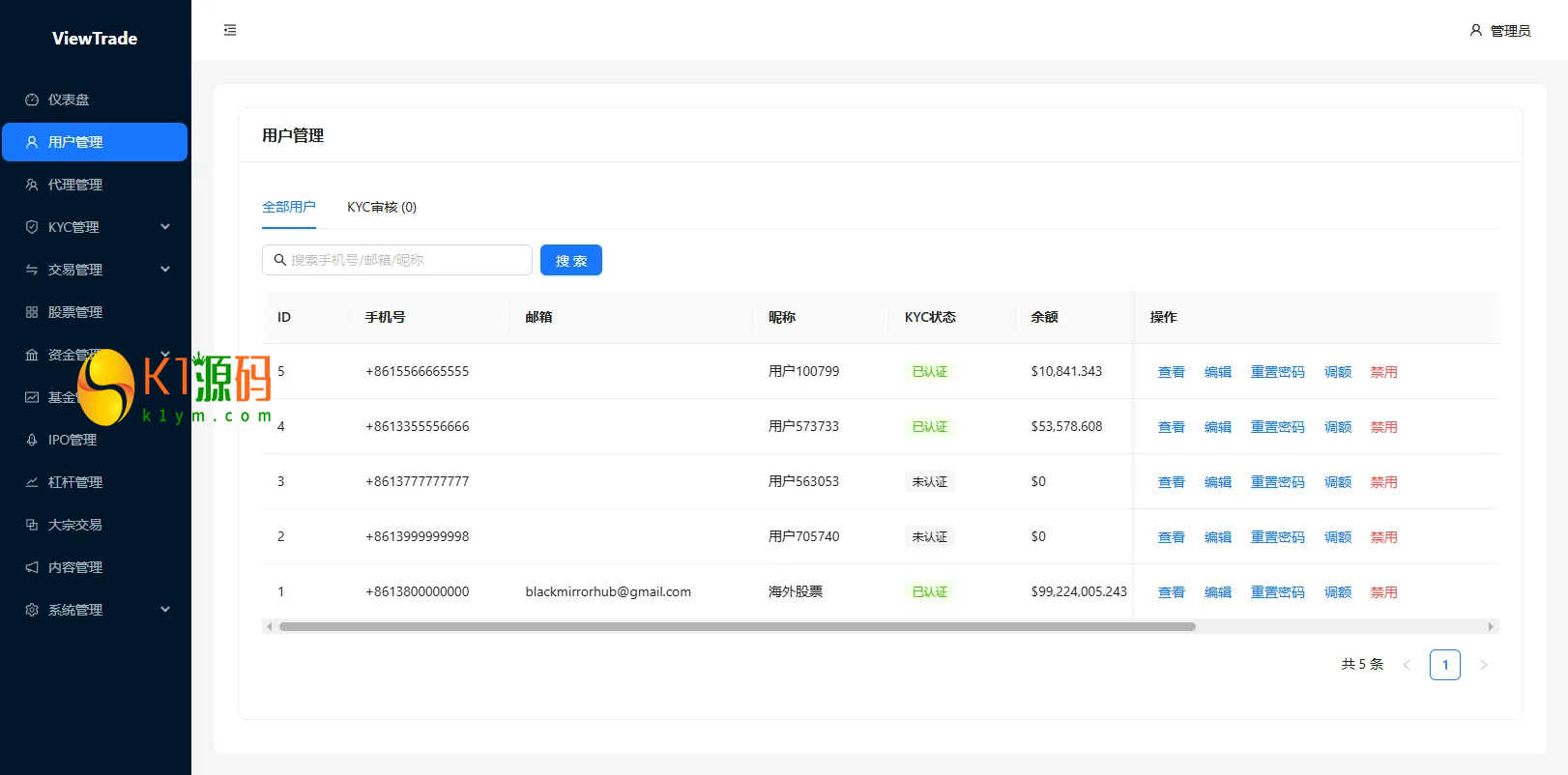Click the 系统管理 gear icon
The image size is (1568, 775).
coord(32,610)
